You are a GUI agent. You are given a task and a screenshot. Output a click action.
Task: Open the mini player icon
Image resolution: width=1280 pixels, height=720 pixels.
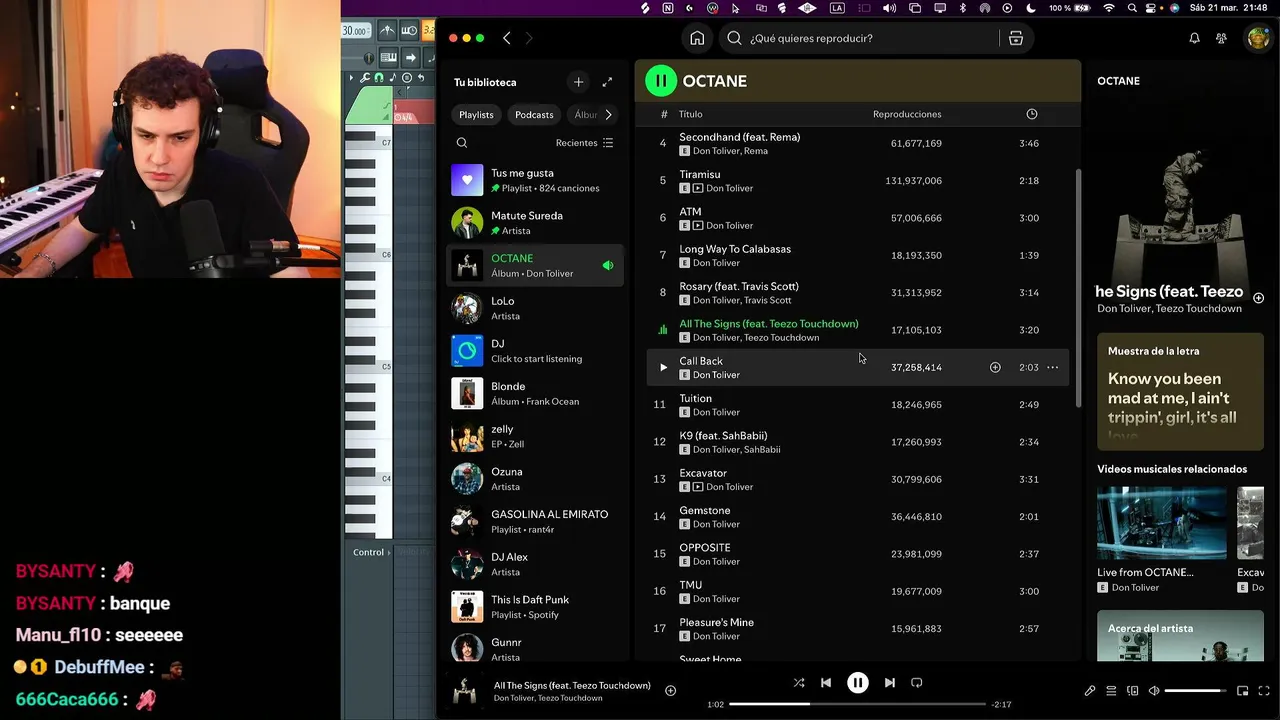click(1242, 691)
